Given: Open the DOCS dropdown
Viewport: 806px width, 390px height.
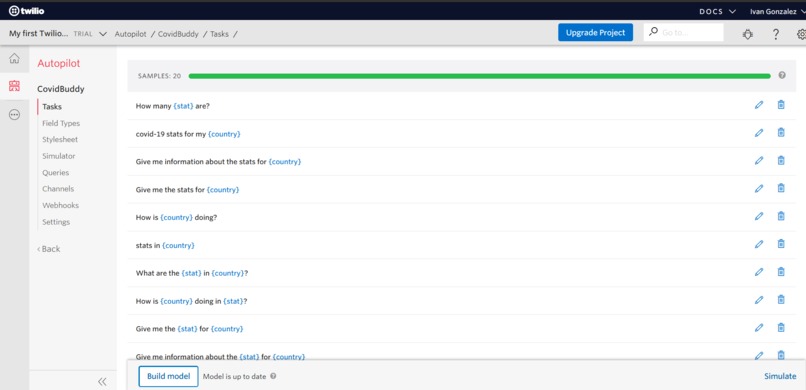Looking at the screenshot, I should [x=717, y=11].
